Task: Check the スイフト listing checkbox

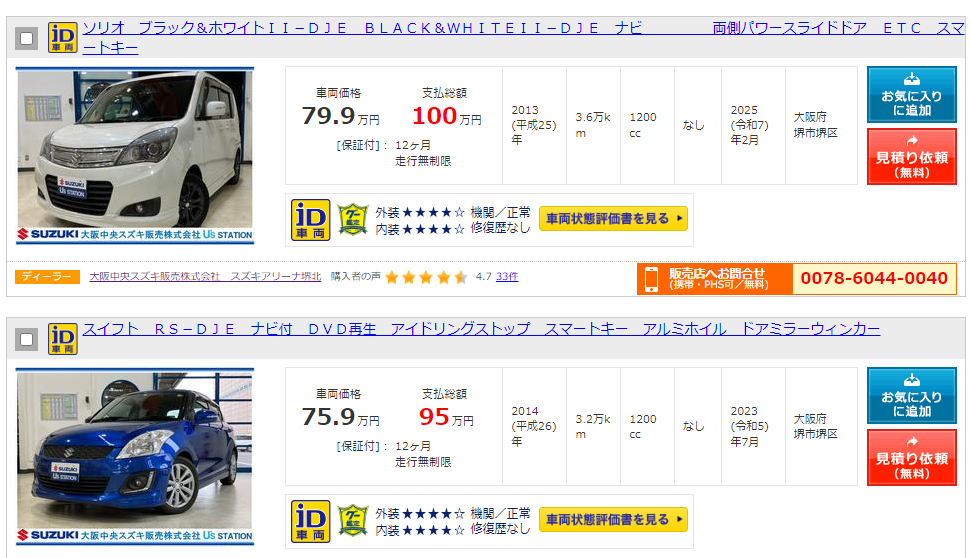Action: tap(26, 339)
